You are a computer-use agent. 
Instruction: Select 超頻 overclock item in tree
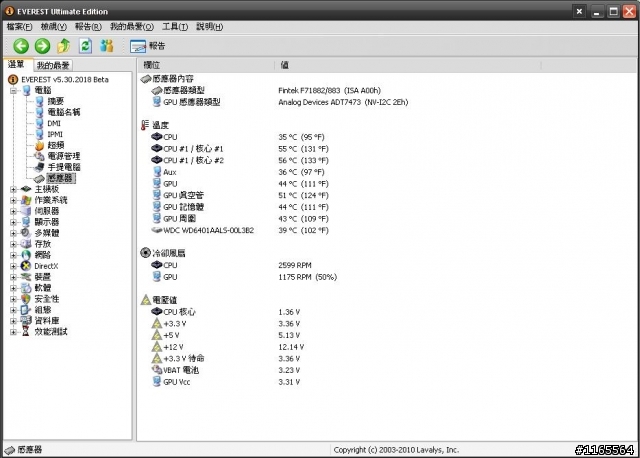pyautogui.click(x=55, y=145)
